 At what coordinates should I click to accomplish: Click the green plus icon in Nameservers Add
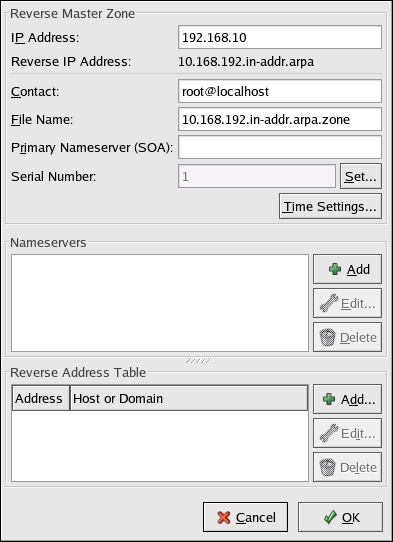pyautogui.click(x=335, y=269)
